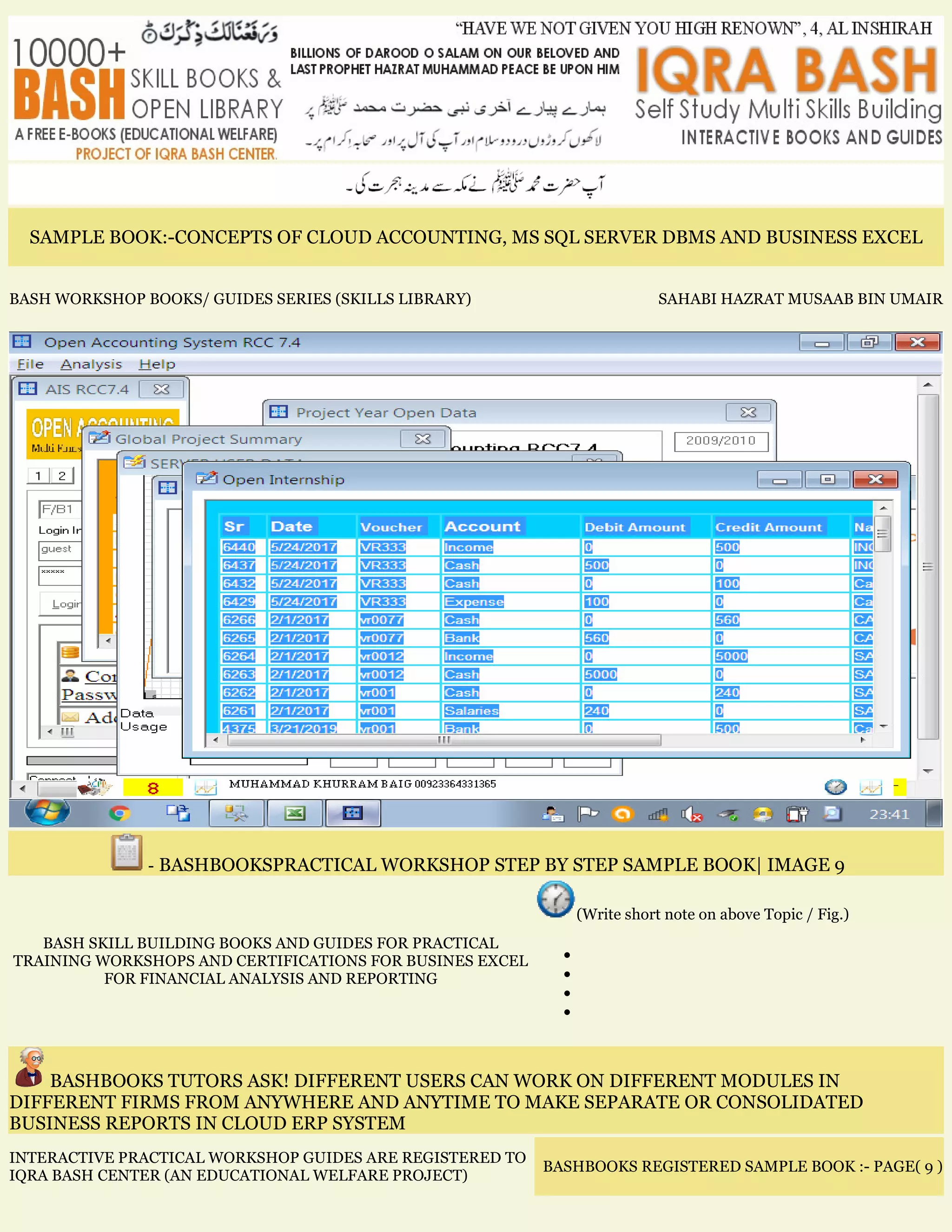Viewport: 952px width, 1232px height.
Task: Maximize the Open Internship window
Action: pos(827,479)
